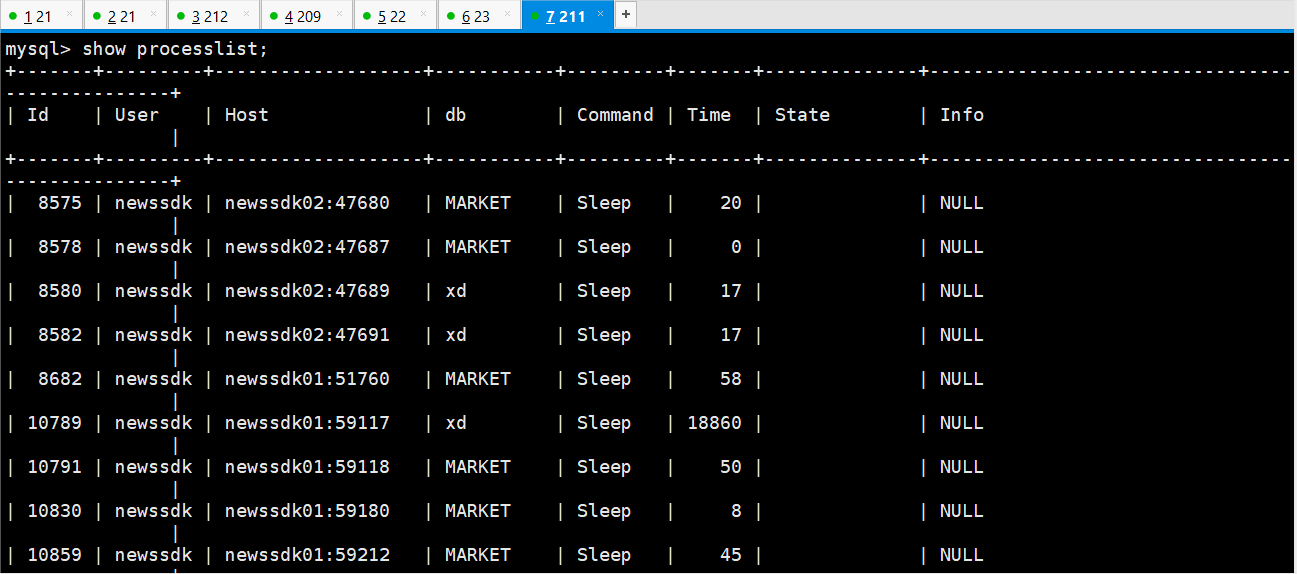1297x574 pixels.
Task: Click process Id 8578
Action: 60,247
